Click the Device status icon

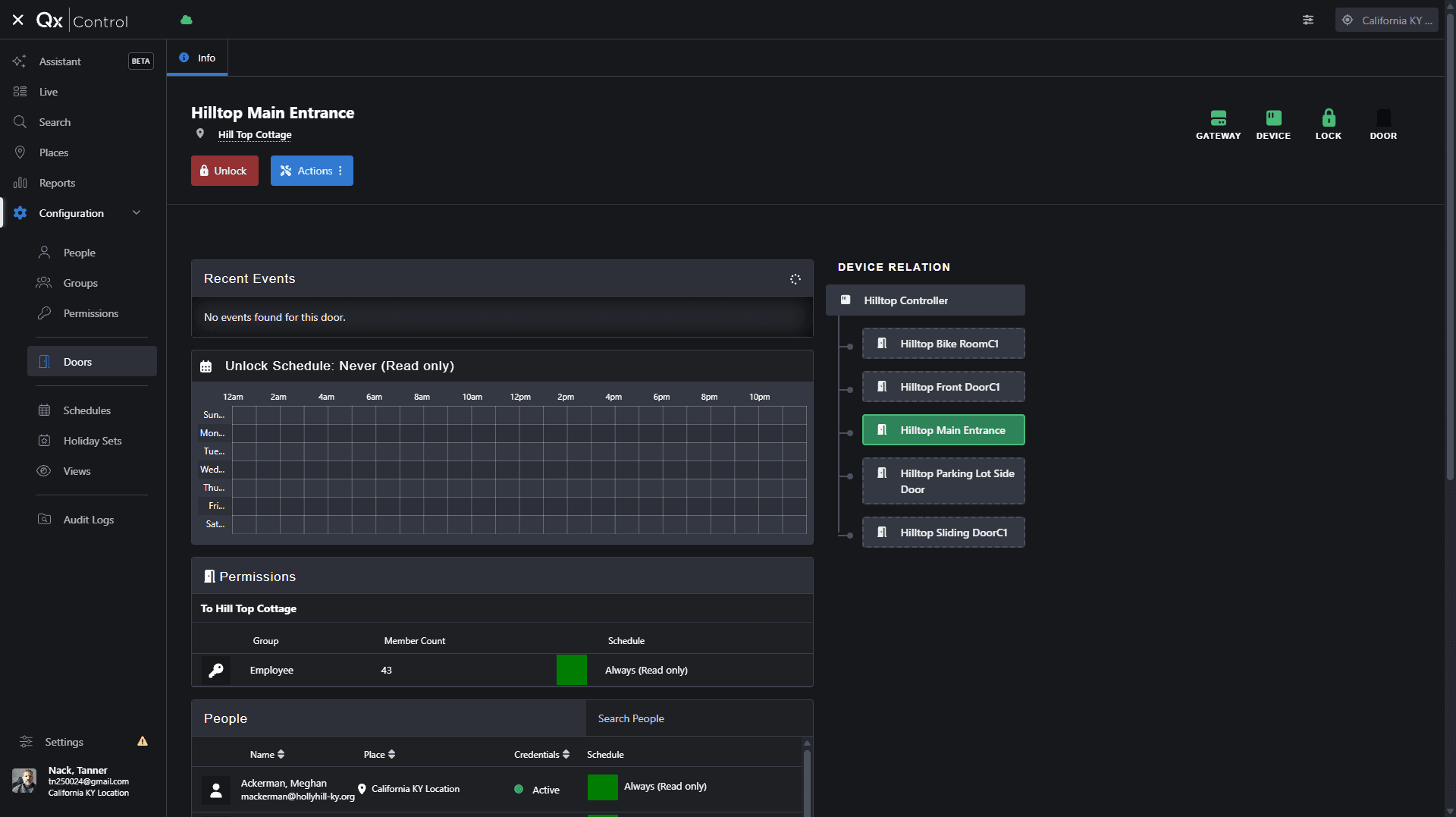[x=1273, y=118]
